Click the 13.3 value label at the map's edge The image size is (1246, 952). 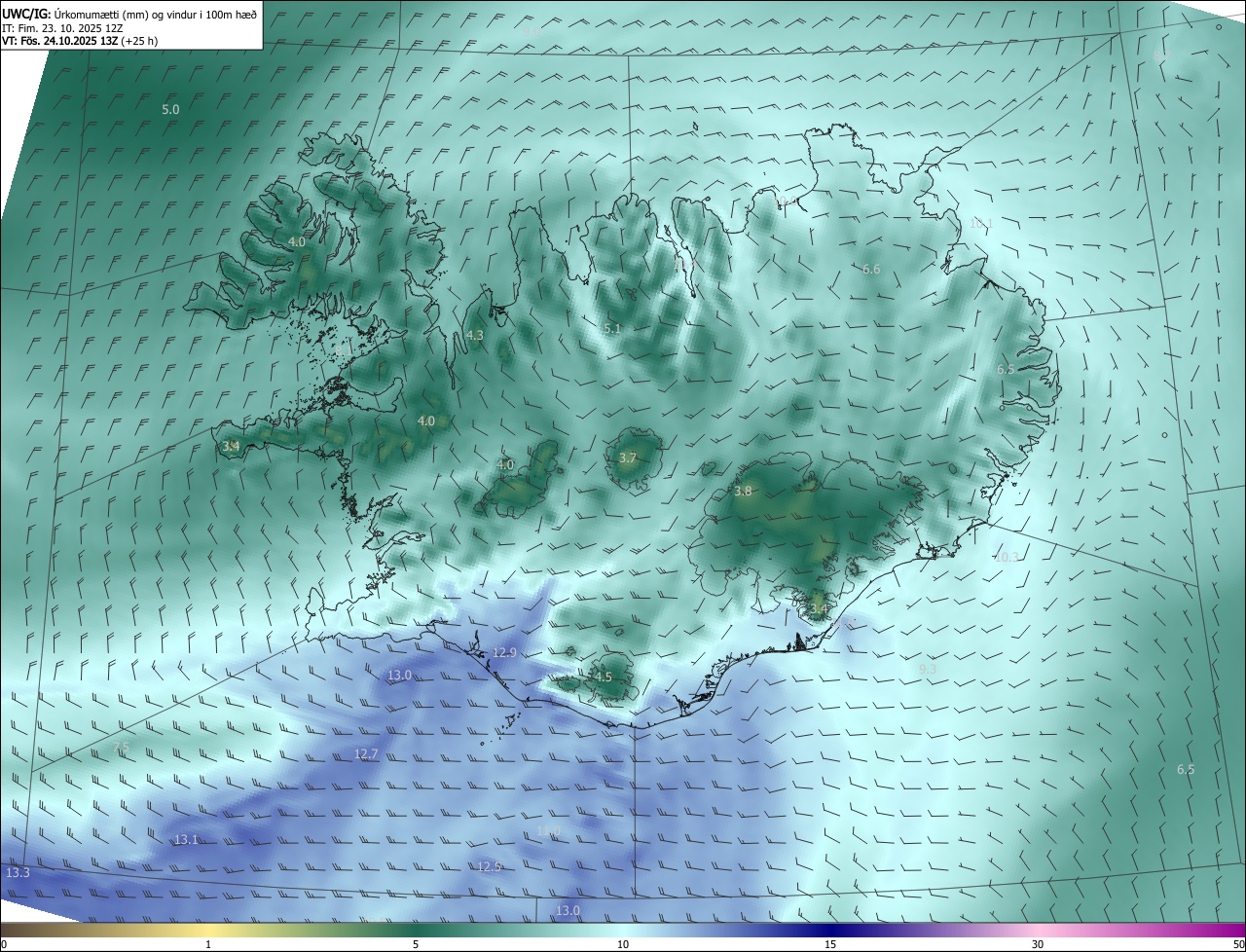[x=18, y=873]
